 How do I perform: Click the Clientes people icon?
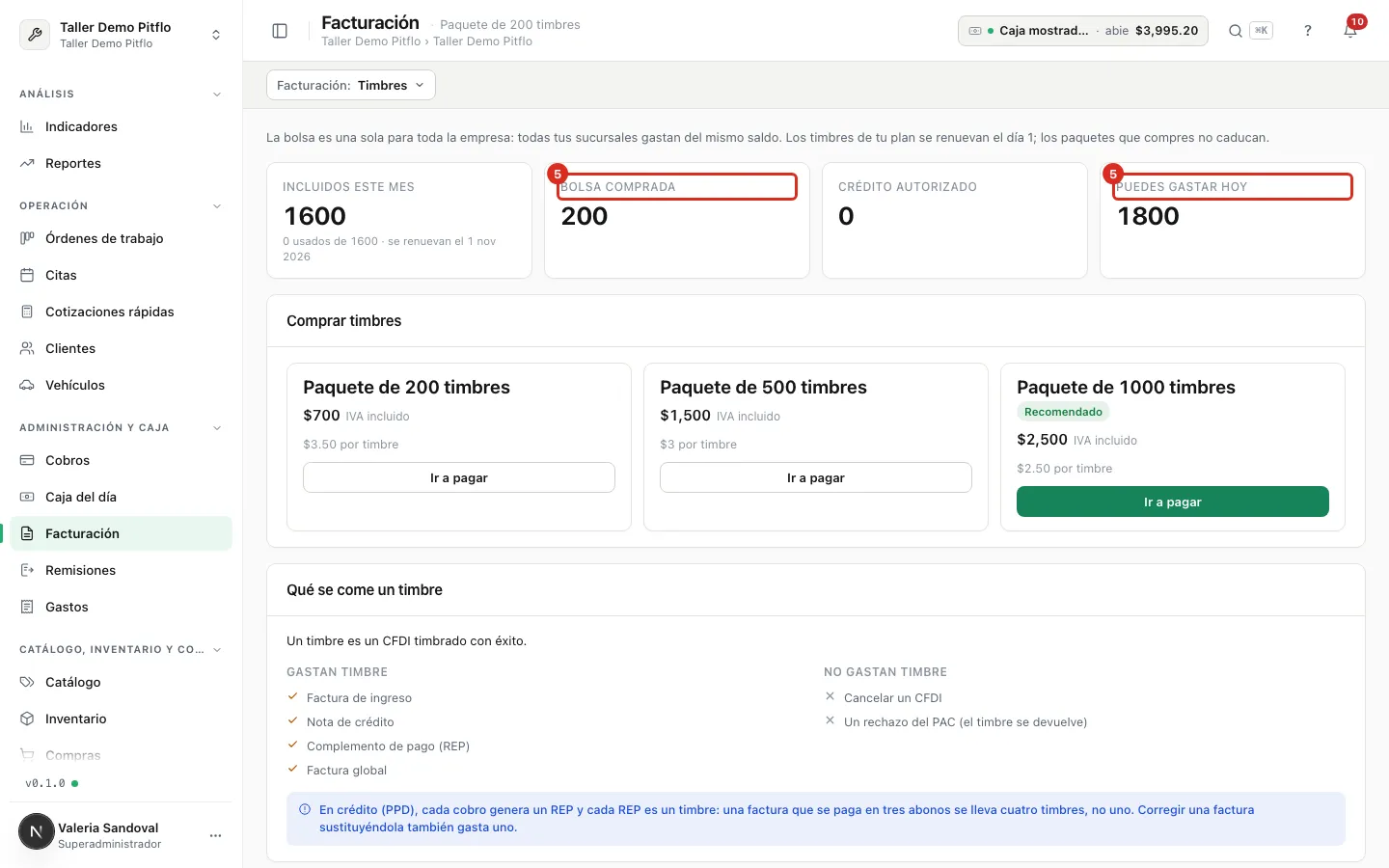click(x=27, y=348)
